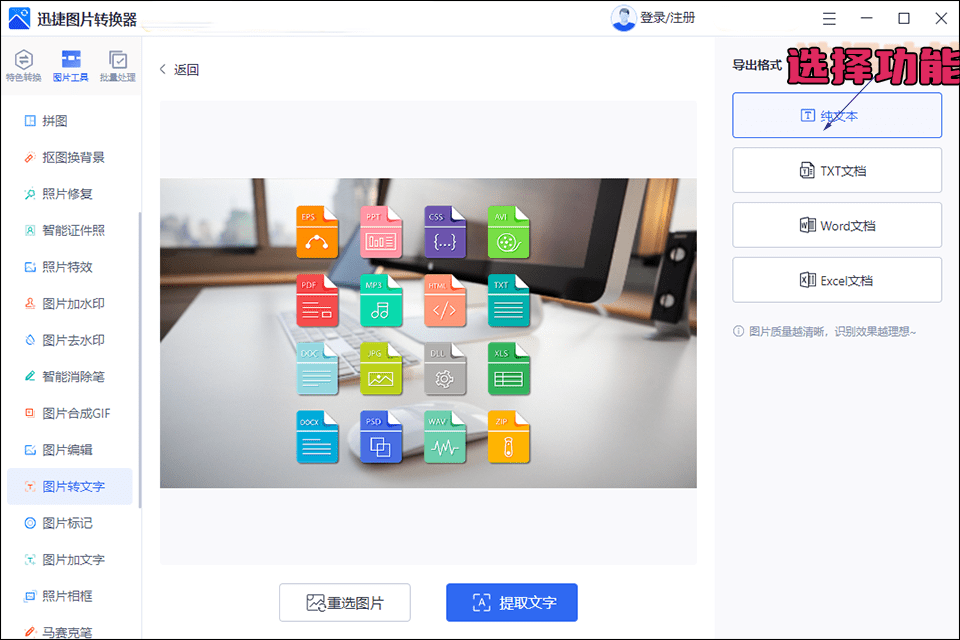Click the 图片加水印 stamp icon
Image resolution: width=960 pixels, height=640 pixels.
coord(30,303)
